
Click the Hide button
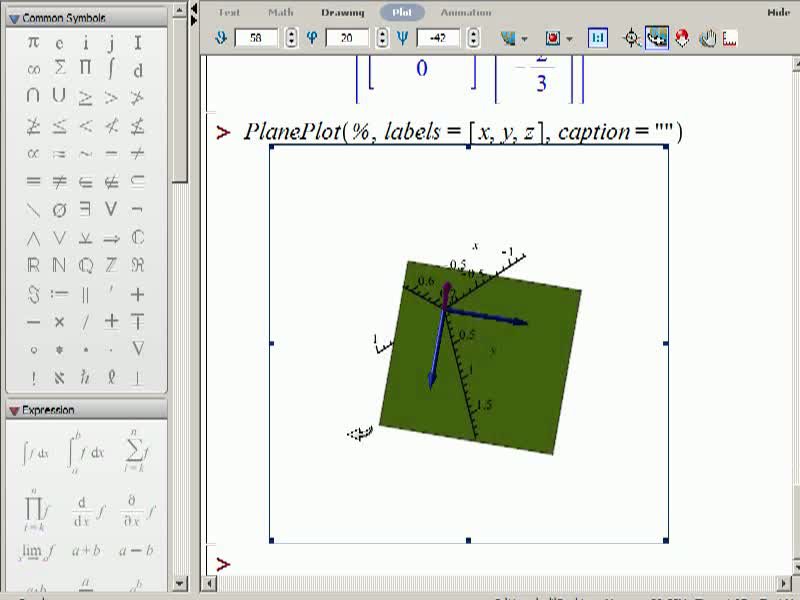tap(778, 12)
